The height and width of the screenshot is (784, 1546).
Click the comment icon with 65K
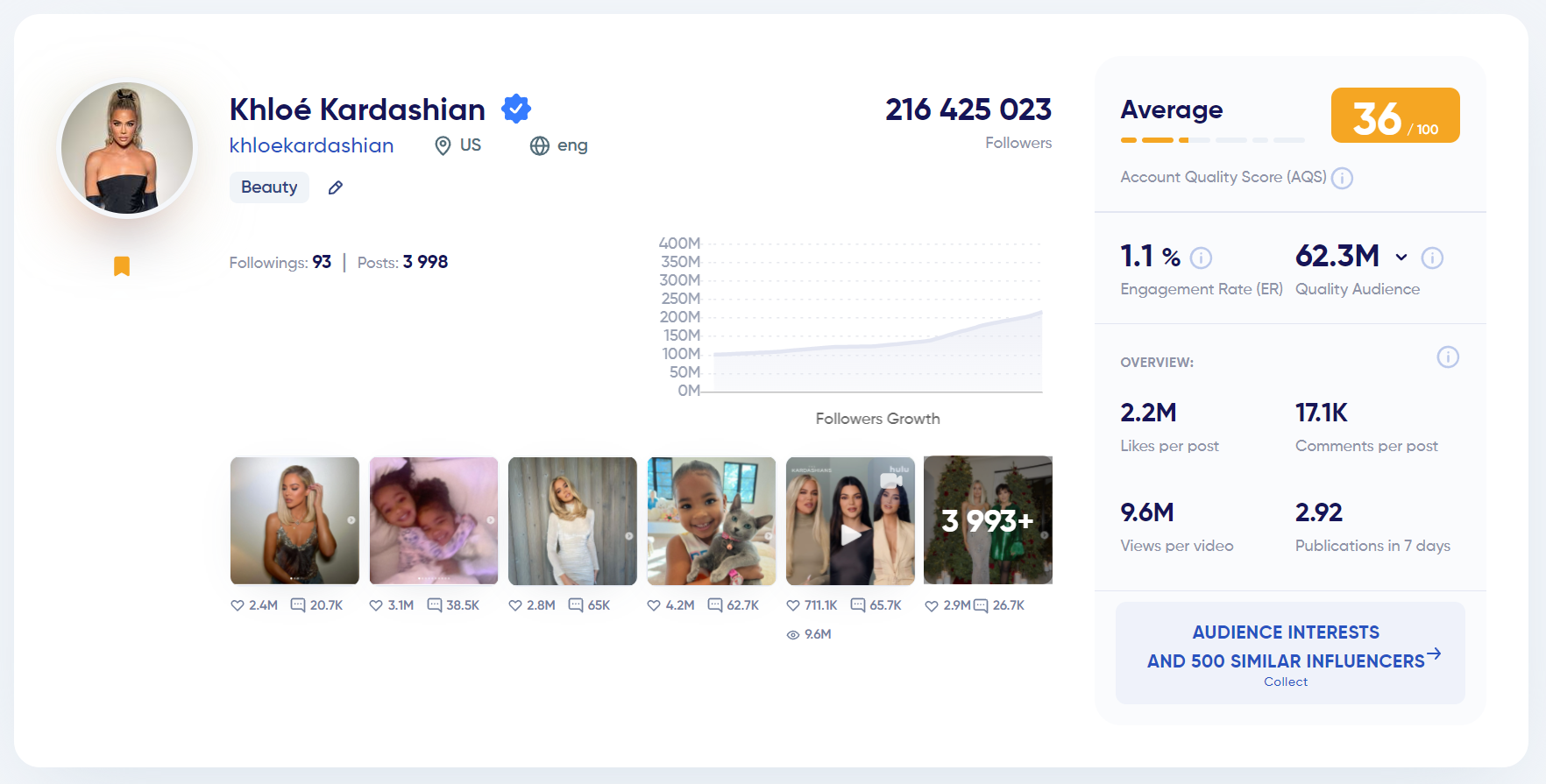pyautogui.click(x=576, y=605)
